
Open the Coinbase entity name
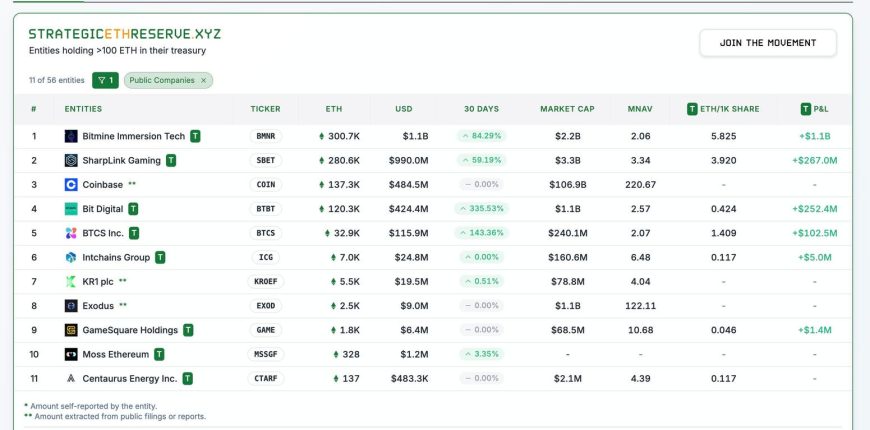(x=103, y=185)
